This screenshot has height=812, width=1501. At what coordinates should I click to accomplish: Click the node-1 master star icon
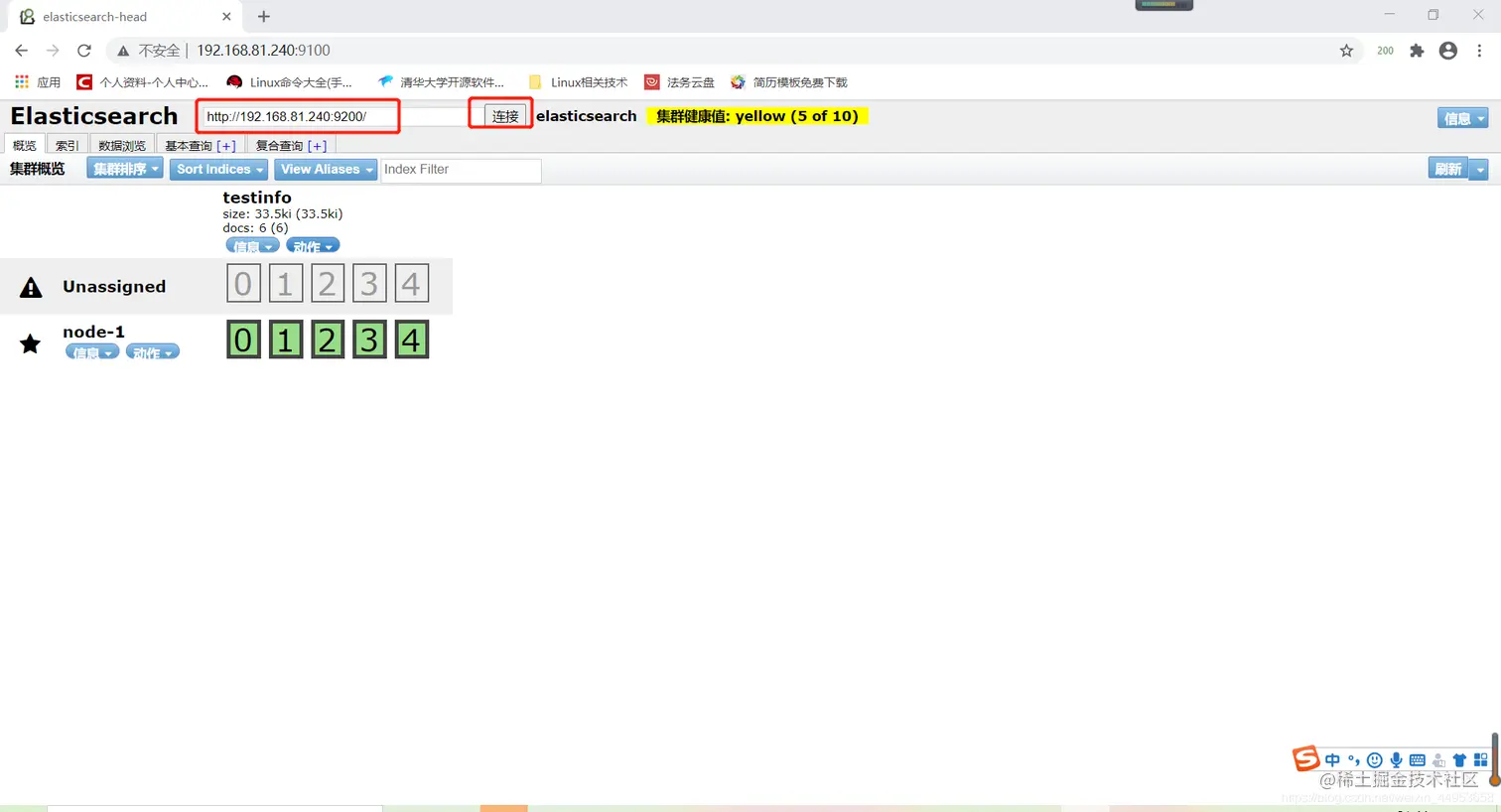point(31,343)
